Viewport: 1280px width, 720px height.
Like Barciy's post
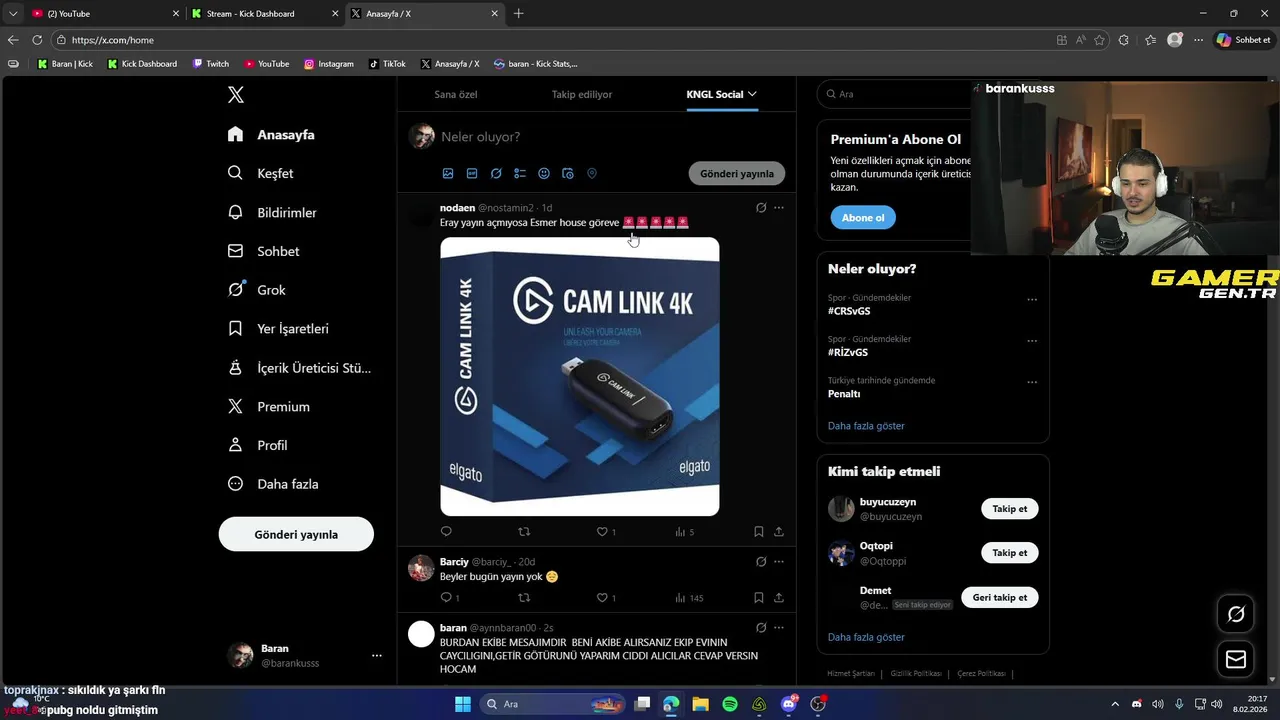[x=602, y=597]
